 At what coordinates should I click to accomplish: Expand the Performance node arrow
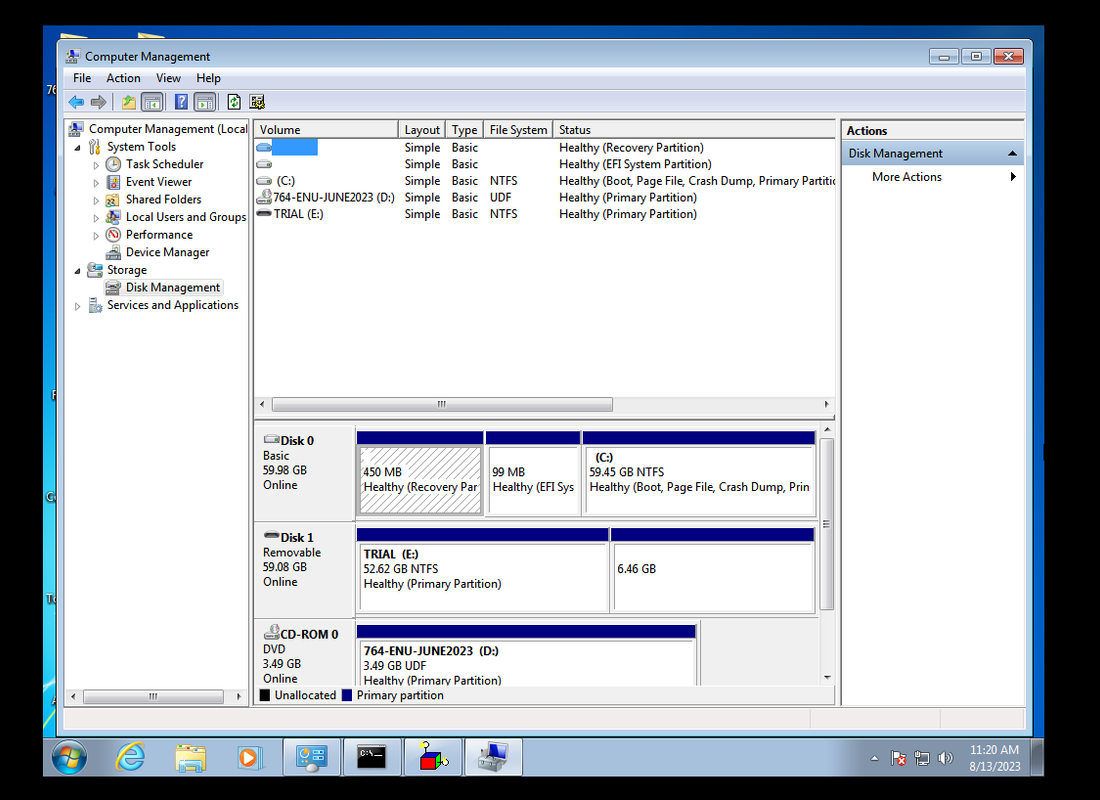click(x=96, y=235)
